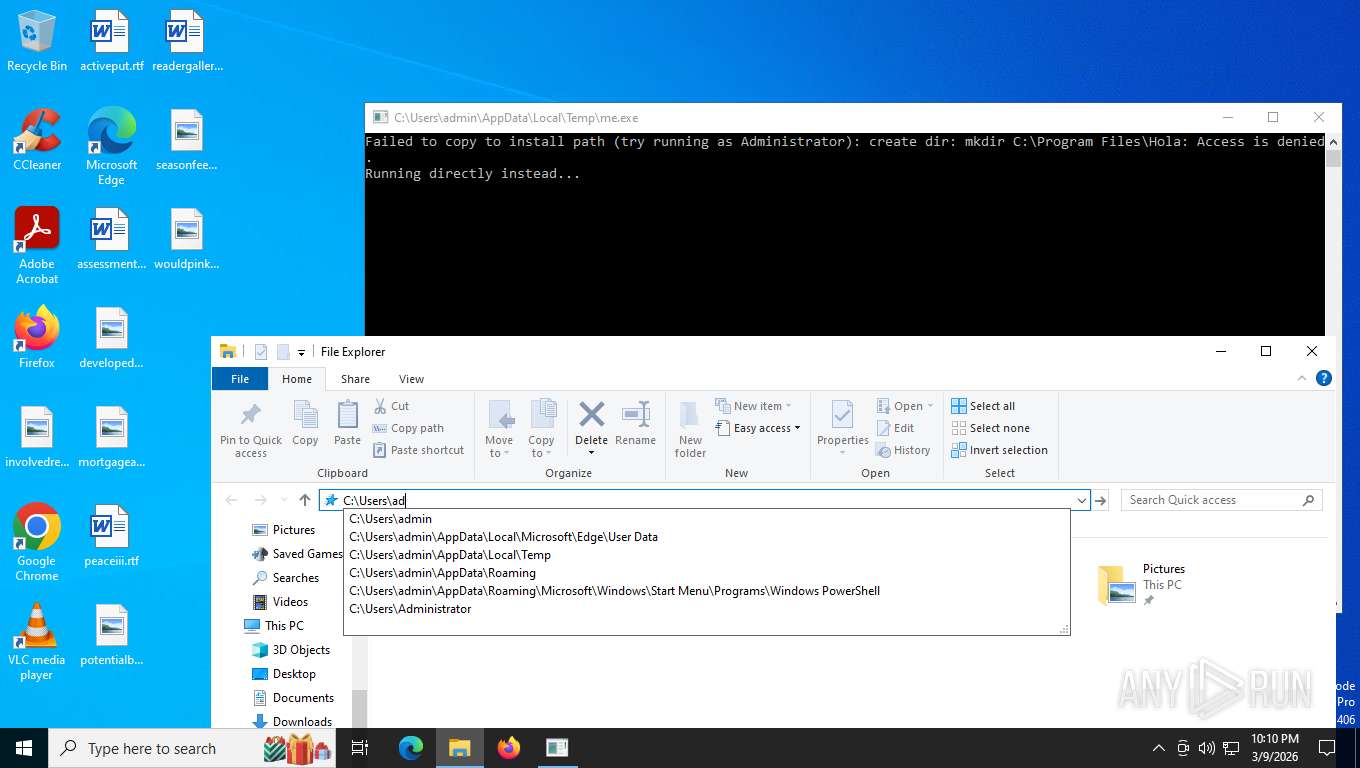Select the Edge\User Data path suggestion
Screen dimensions: 1360x768
coord(706,537)
